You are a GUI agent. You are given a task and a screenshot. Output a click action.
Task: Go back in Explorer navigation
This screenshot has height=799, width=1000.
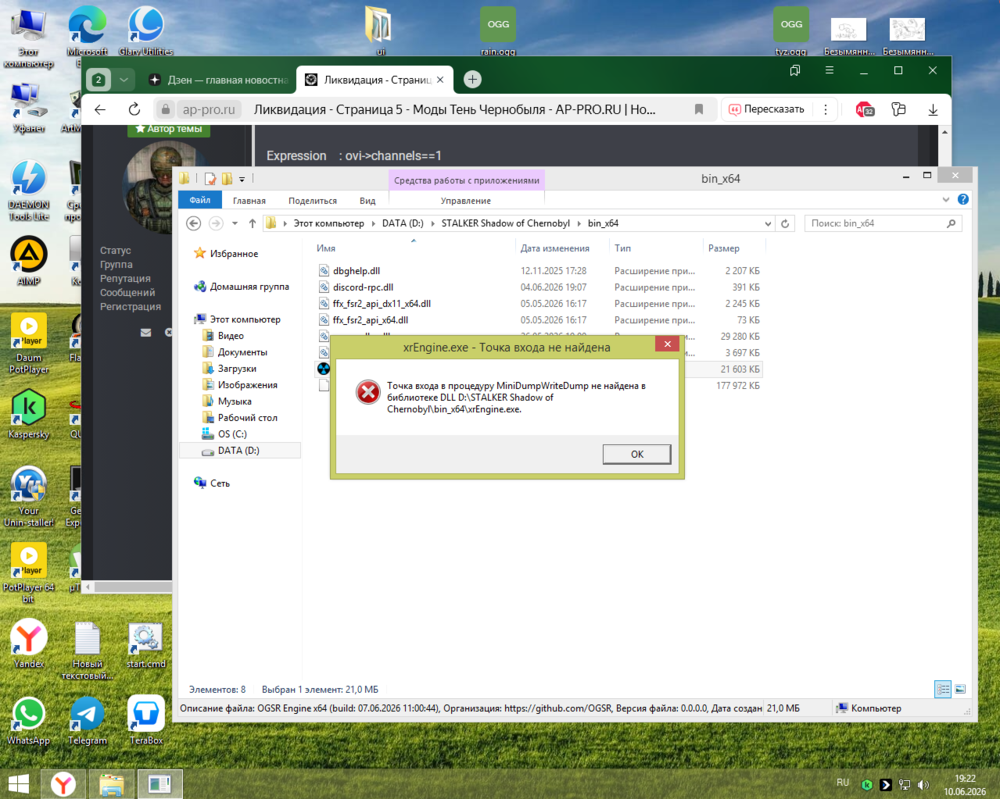194,223
